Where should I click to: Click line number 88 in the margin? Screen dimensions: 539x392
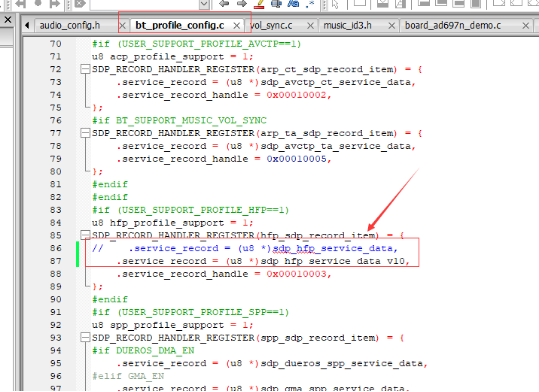pyautogui.click(x=55, y=274)
